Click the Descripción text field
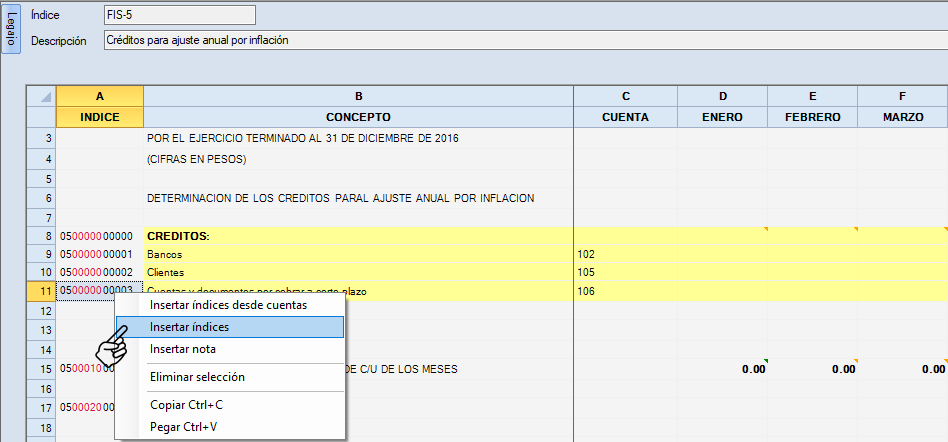Image resolution: width=948 pixels, height=442 pixels. (x=520, y=41)
